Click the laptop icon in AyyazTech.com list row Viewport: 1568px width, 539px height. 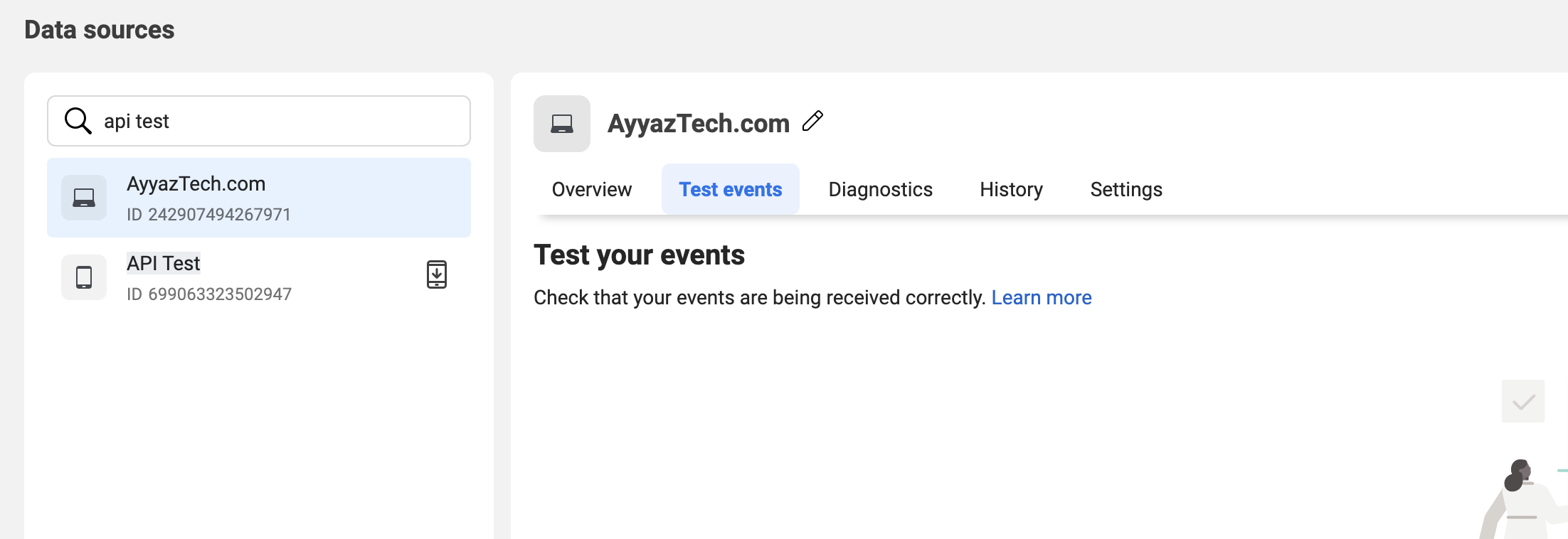point(84,198)
